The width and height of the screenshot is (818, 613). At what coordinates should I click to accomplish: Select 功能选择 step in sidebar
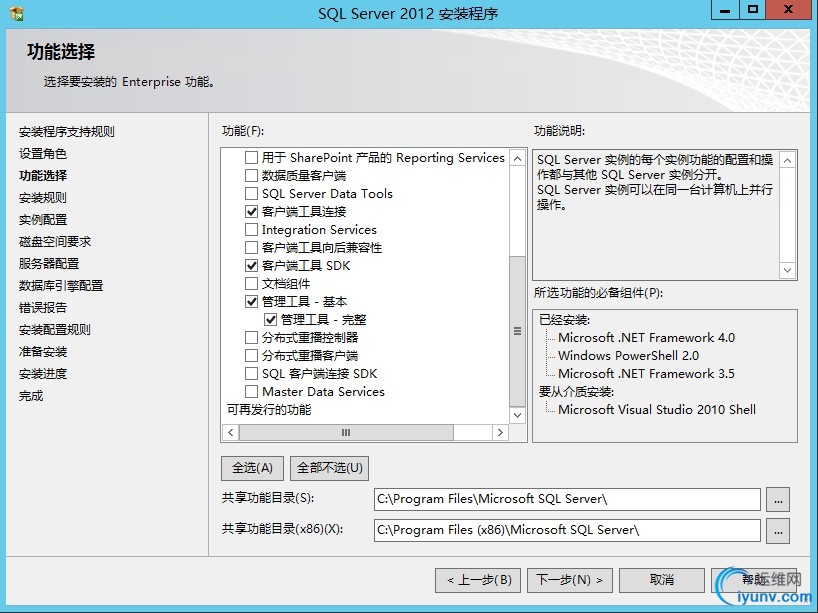pyautogui.click(x=43, y=176)
